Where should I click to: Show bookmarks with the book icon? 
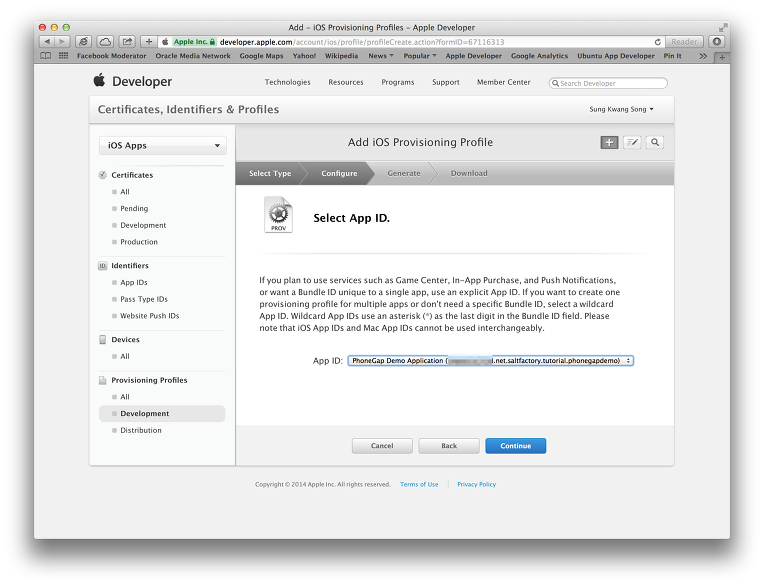45,56
